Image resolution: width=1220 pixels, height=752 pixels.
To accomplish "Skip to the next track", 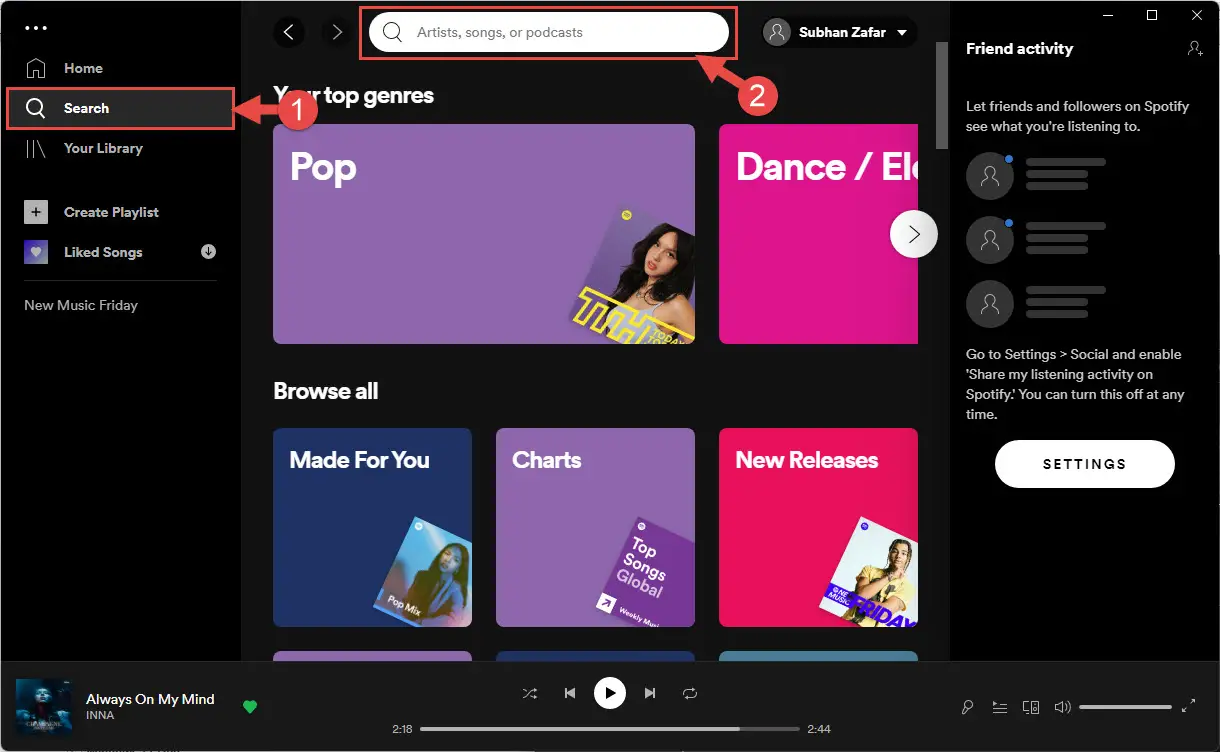I will point(650,693).
